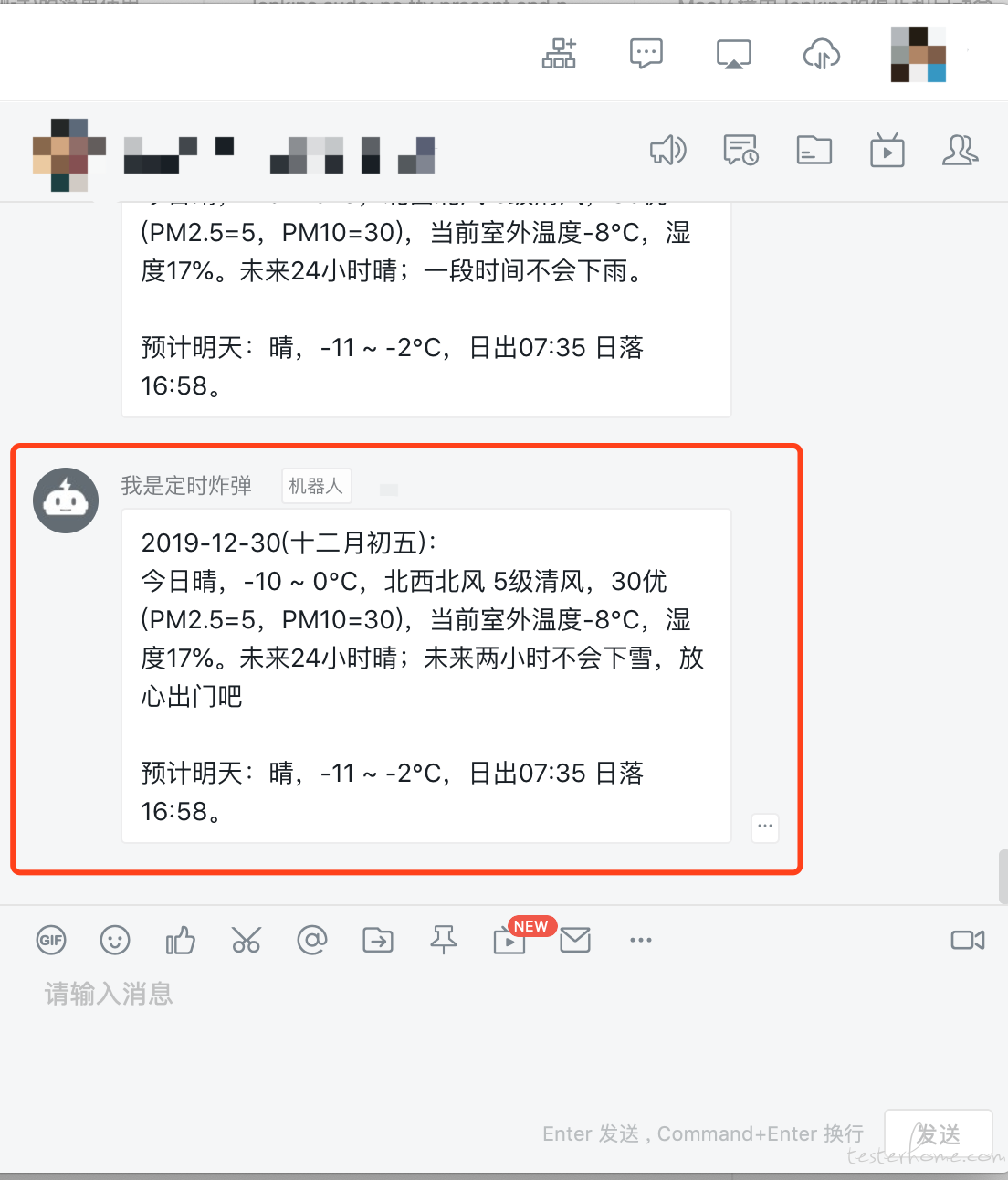The height and width of the screenshot is (1180, 1008).
Task: Open the GIF picker
Action: 51,940
